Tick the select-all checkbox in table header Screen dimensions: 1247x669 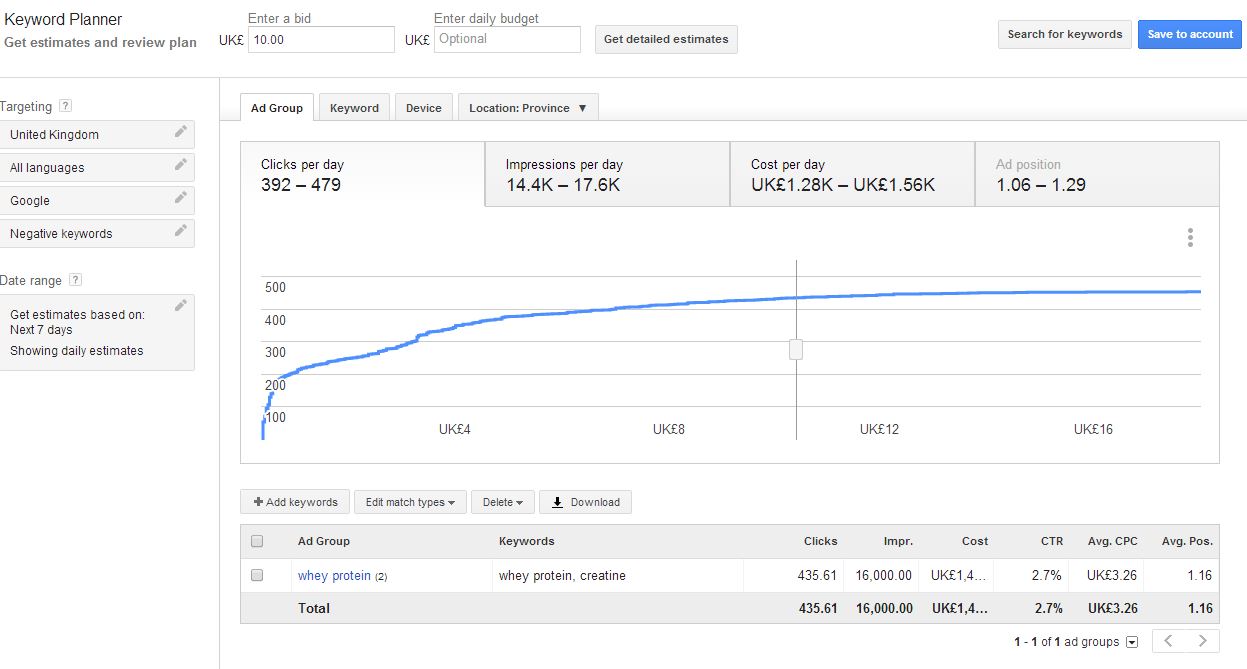tap(257, 541)
